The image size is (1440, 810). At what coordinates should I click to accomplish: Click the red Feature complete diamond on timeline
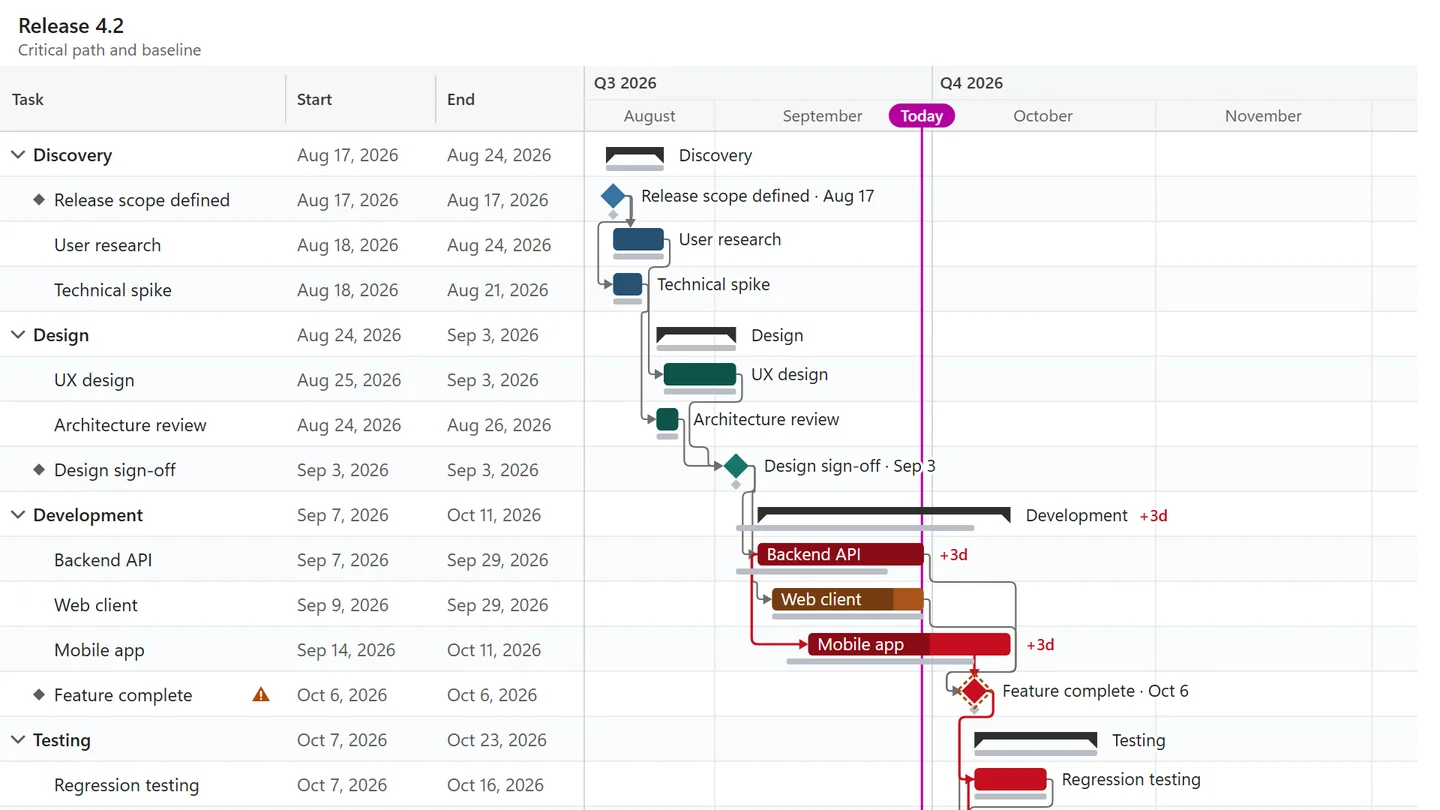(x=974, y=691)
